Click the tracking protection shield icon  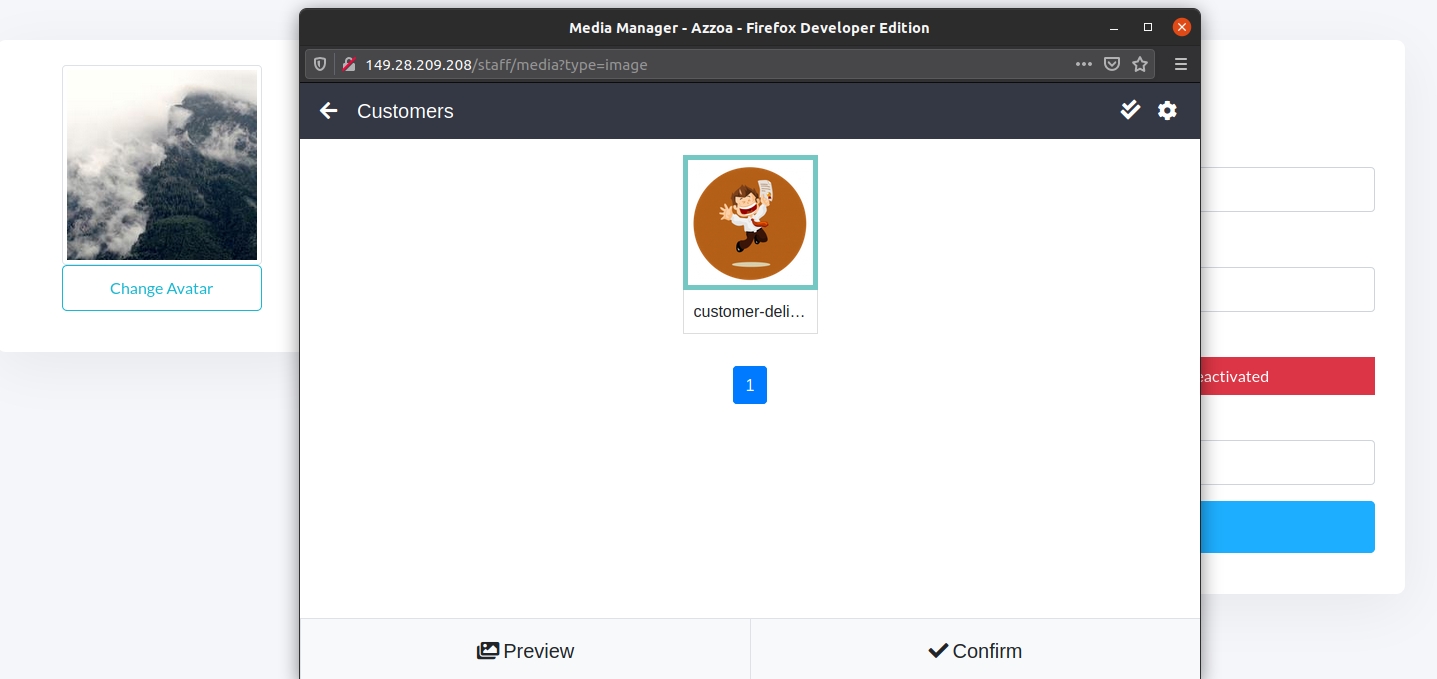pyautogui.click(x=320, y=64)
